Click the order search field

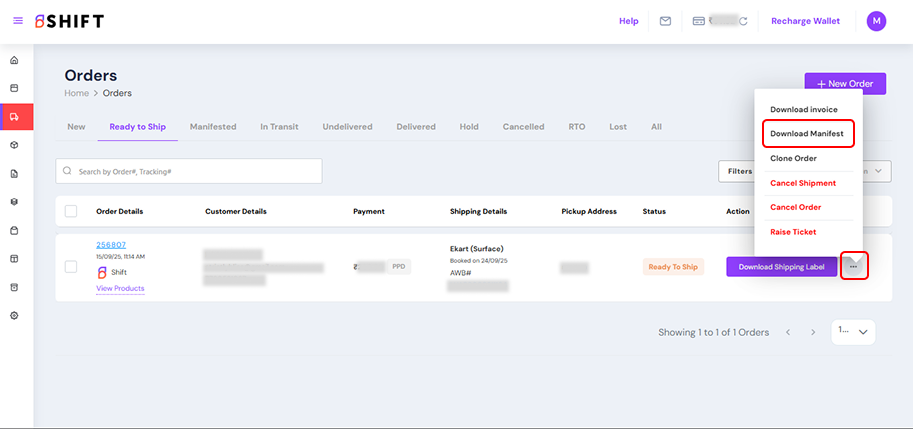pos(189,171)
